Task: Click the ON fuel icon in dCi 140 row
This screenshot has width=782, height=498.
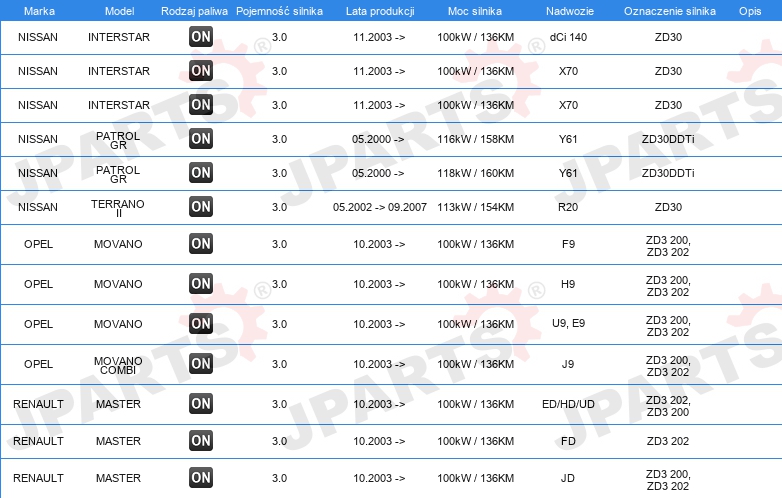Action: coord(201,36)
